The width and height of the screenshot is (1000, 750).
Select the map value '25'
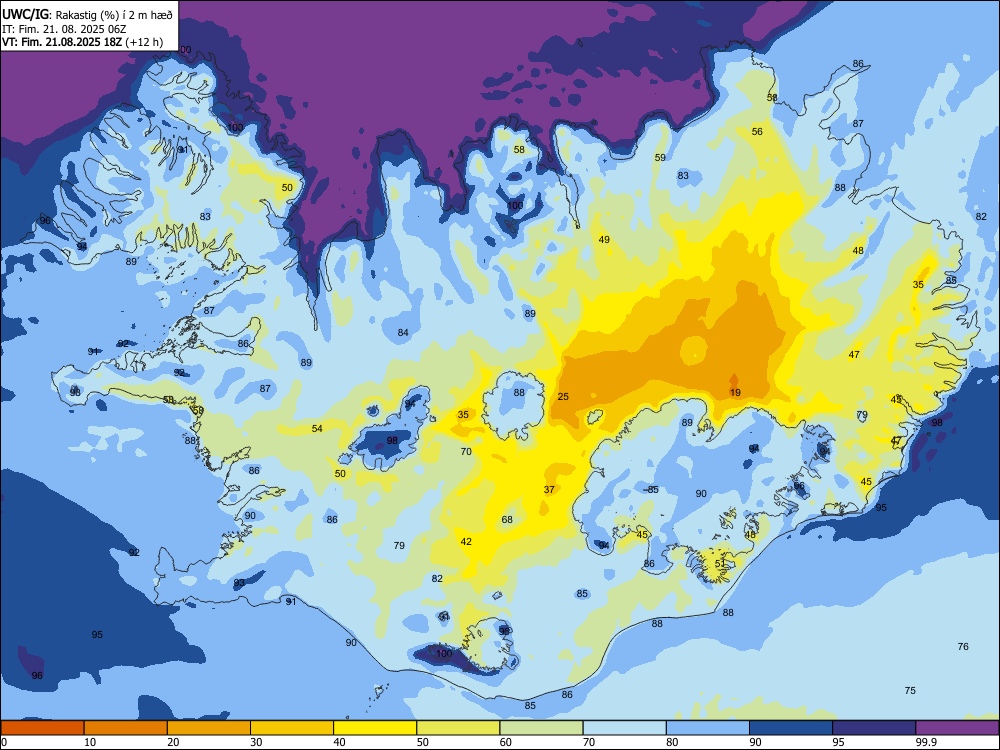[x=563, y=396]
